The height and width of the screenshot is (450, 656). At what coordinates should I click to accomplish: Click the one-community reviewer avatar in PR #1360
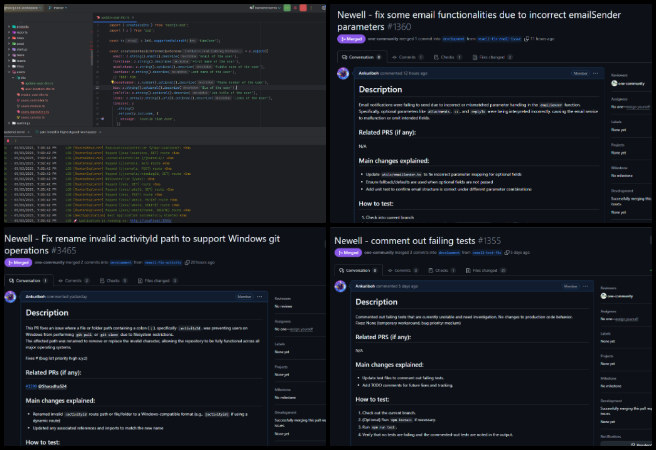[x=614, y=83]
